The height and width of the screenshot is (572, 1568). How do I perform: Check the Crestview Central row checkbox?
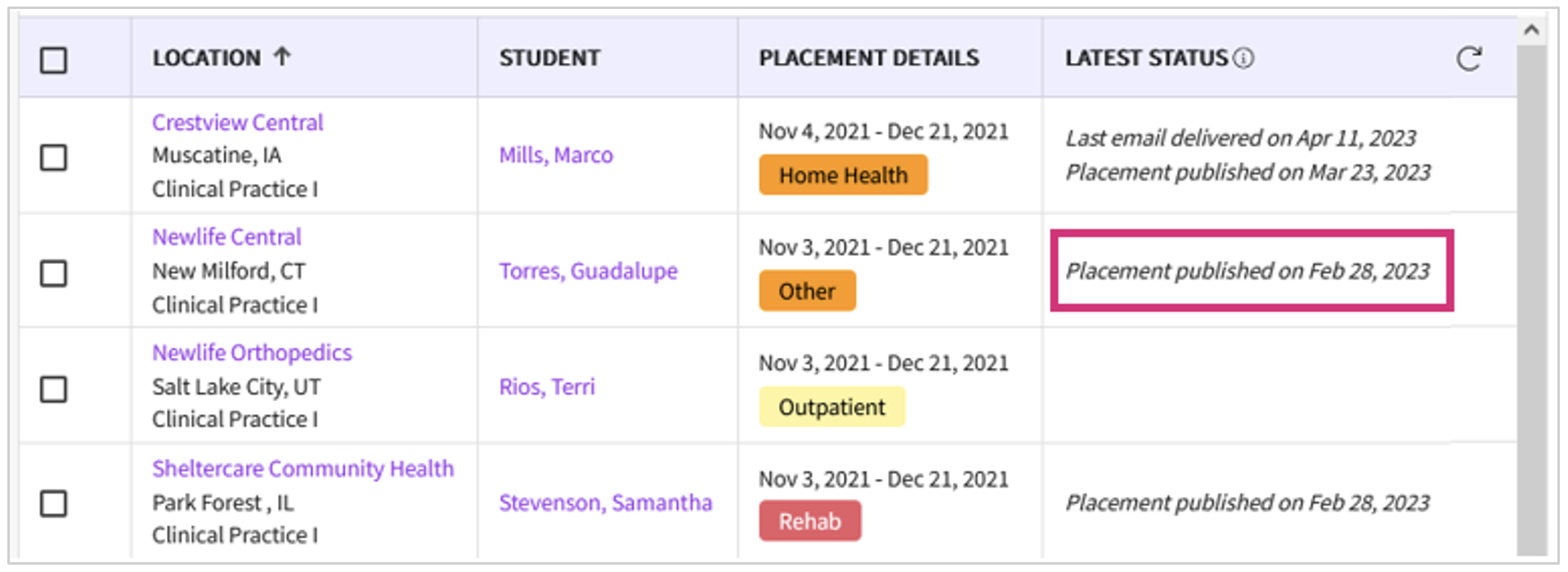pos(54,157)
